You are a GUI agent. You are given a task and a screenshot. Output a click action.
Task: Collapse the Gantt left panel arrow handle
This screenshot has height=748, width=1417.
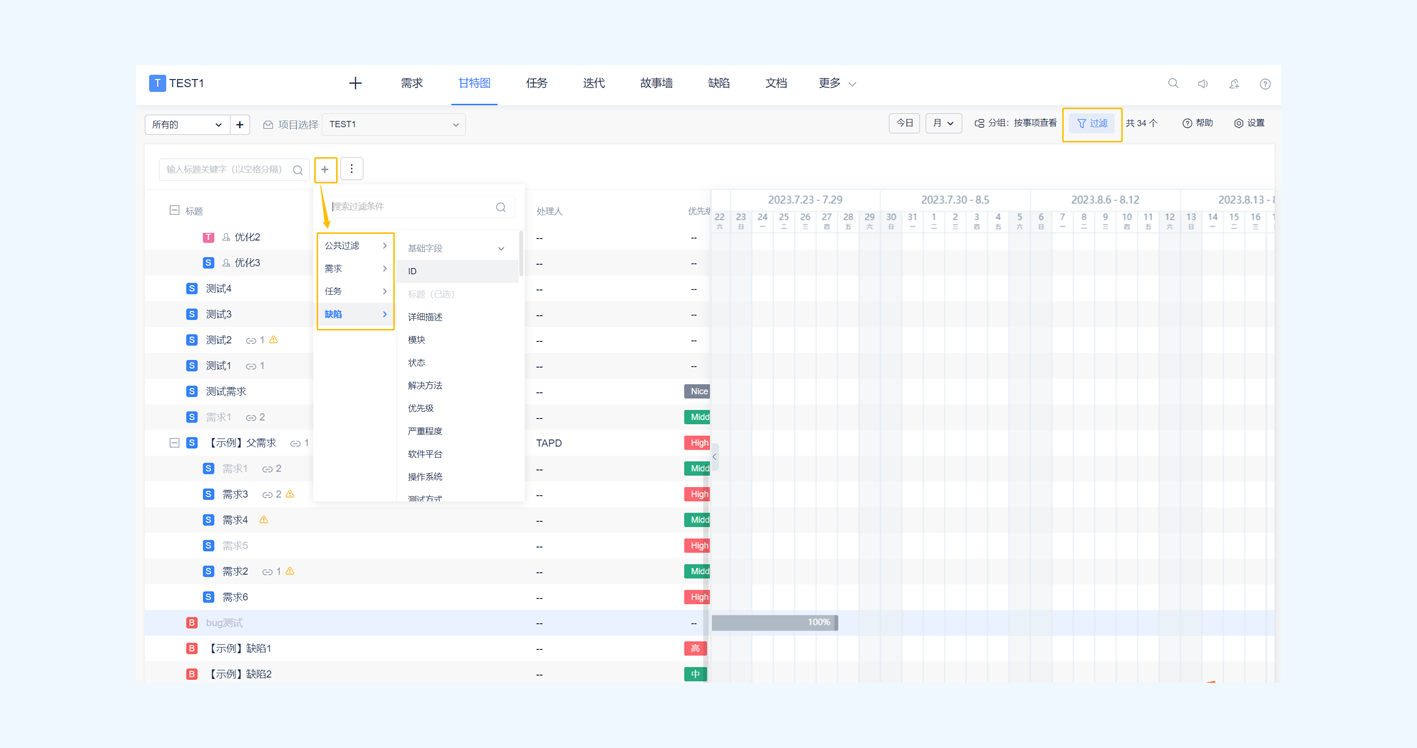[x=714, y=457]
